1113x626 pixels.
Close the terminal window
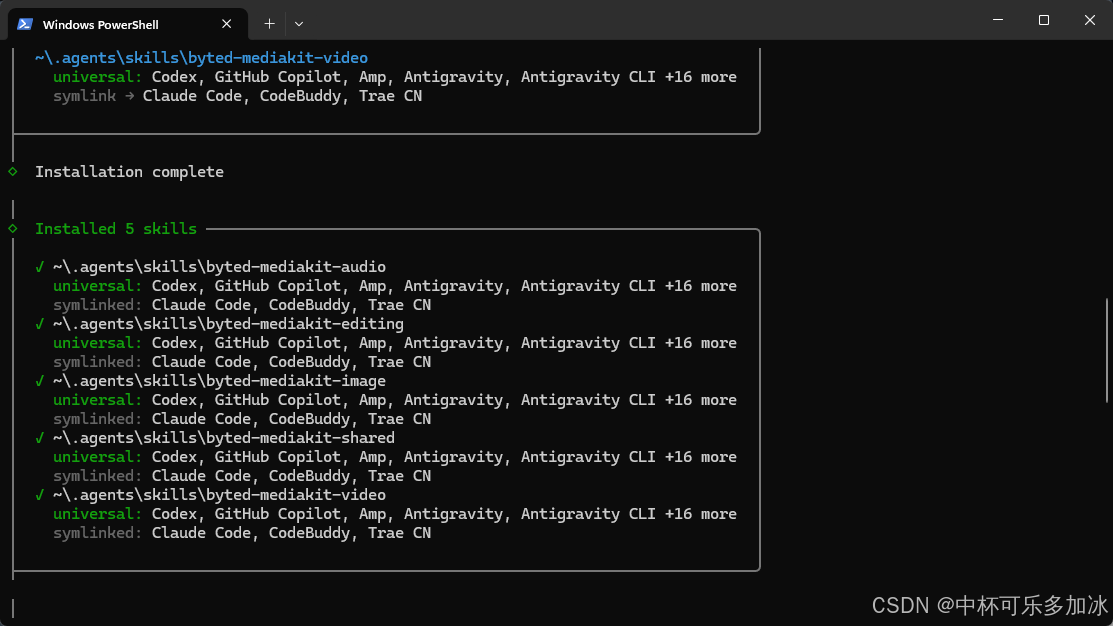click(x=1090, y=20)
